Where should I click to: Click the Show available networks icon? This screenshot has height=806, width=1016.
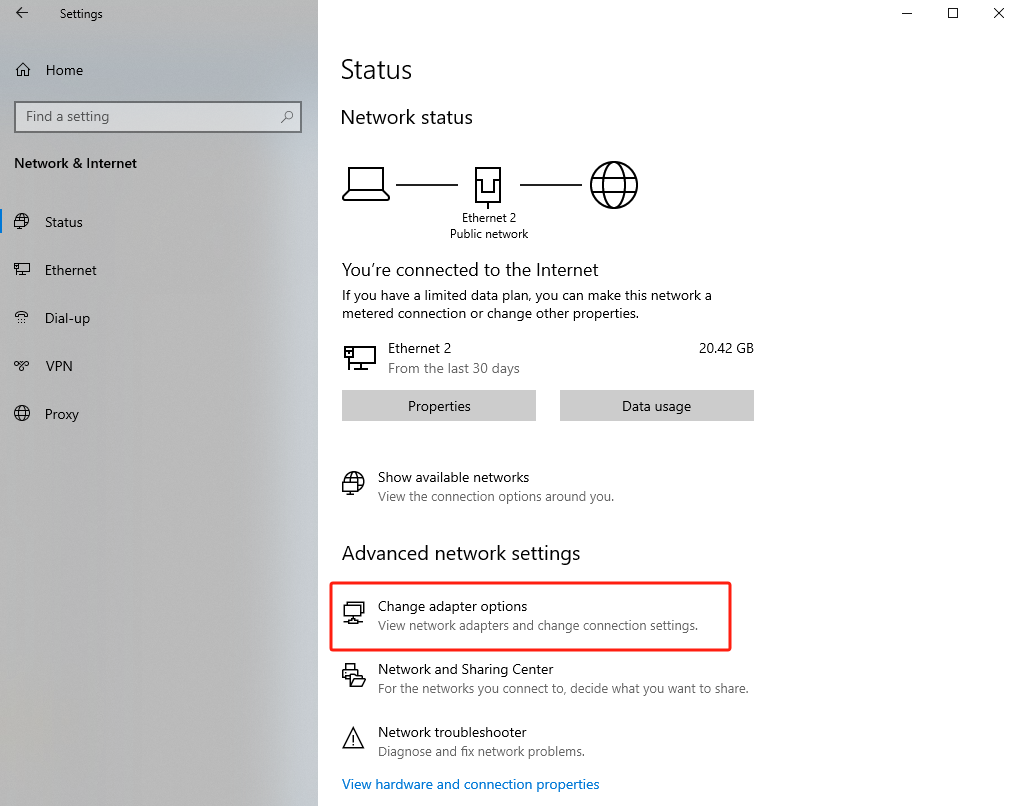[x=353, y=485]
